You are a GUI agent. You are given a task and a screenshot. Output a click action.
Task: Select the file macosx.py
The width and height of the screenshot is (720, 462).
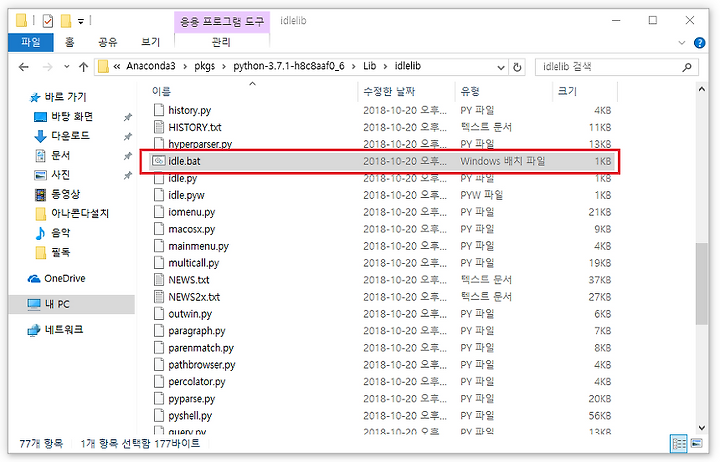coord(191,229)
